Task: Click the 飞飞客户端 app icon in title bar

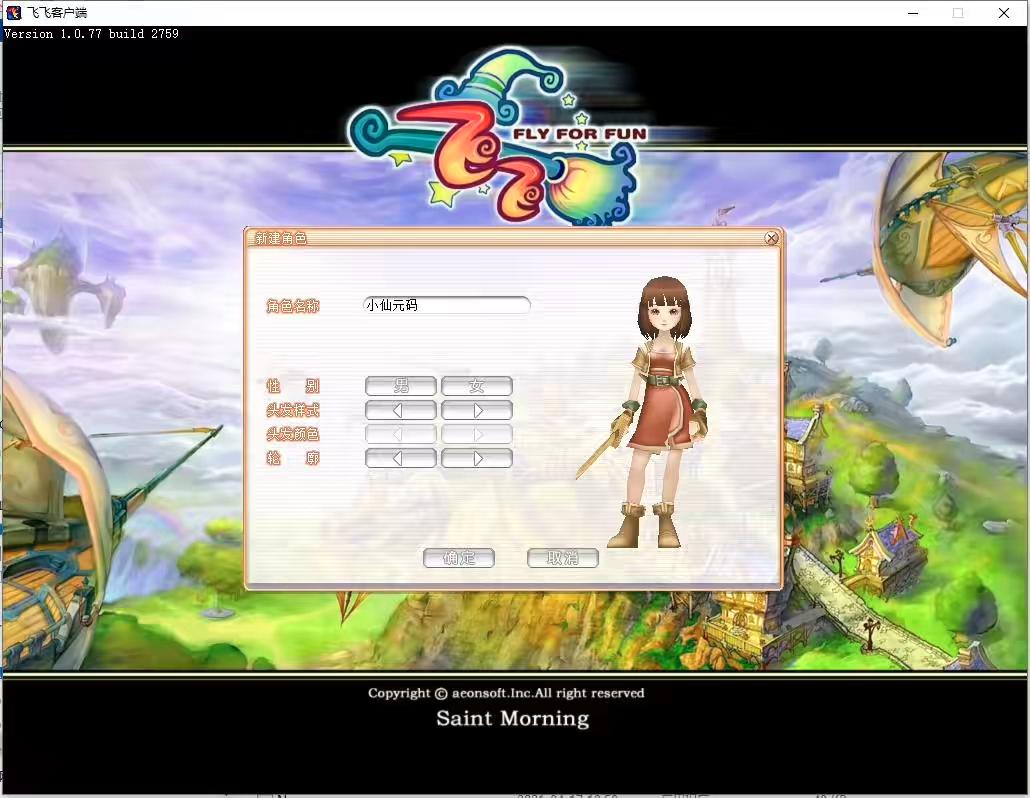Action: (x=14, y=13)
